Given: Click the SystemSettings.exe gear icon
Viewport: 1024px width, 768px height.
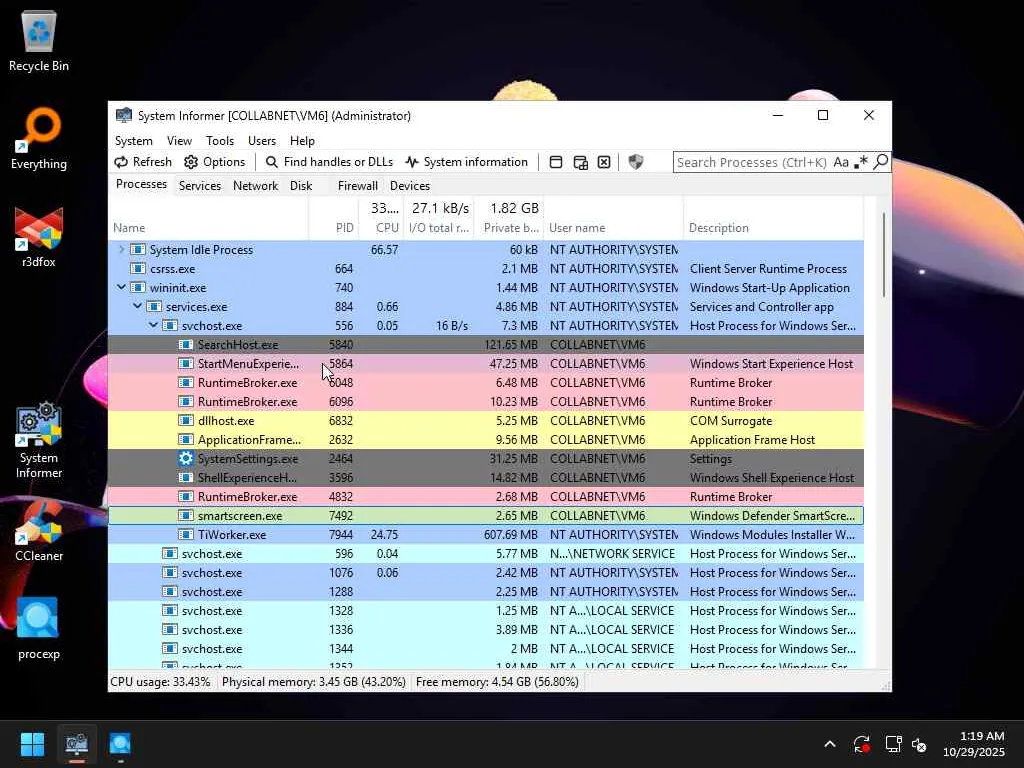Looking at the screenshot, I should coord(186,458).
